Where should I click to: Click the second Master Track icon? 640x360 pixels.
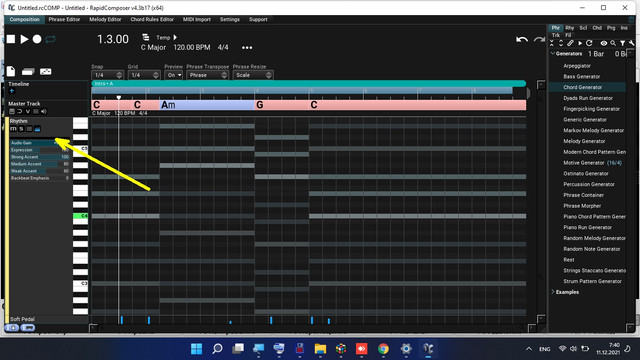point(20,111)
